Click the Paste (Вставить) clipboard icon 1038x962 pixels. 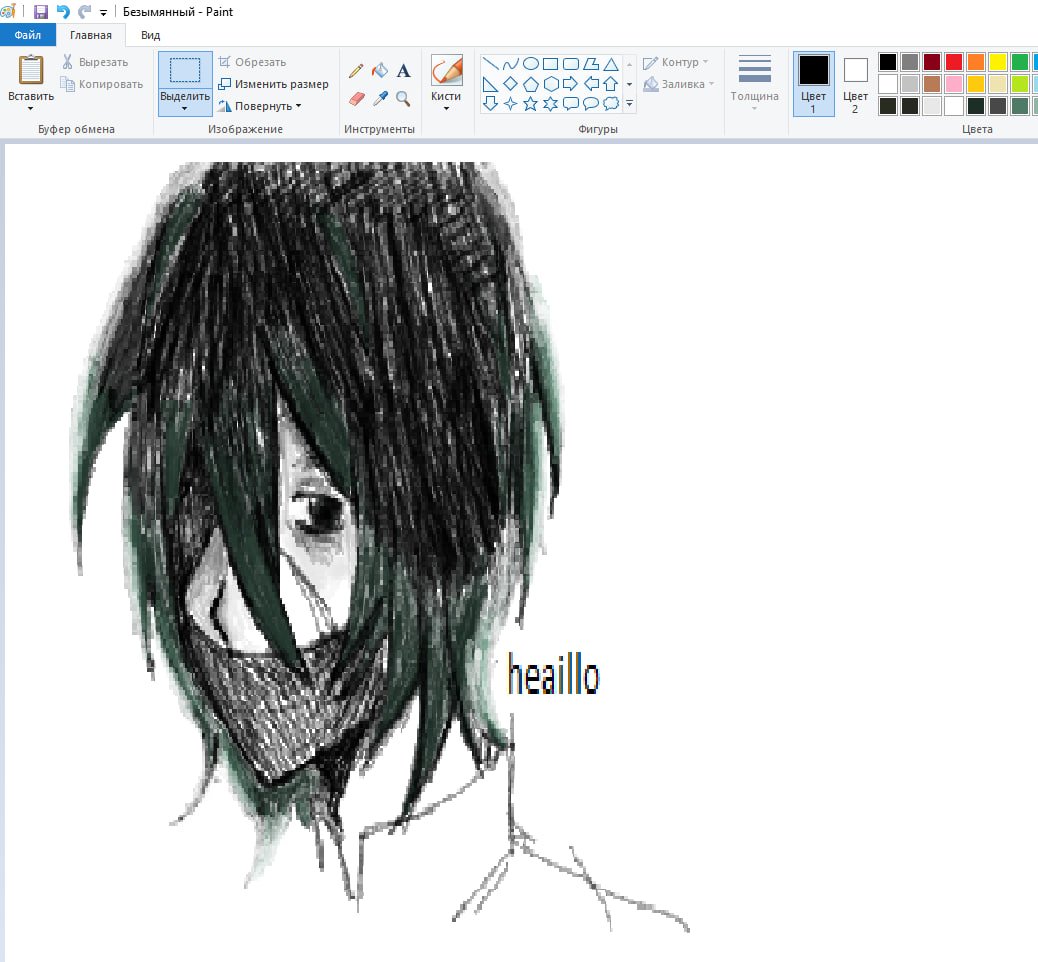pyautogui.click(x=31, y=70)
